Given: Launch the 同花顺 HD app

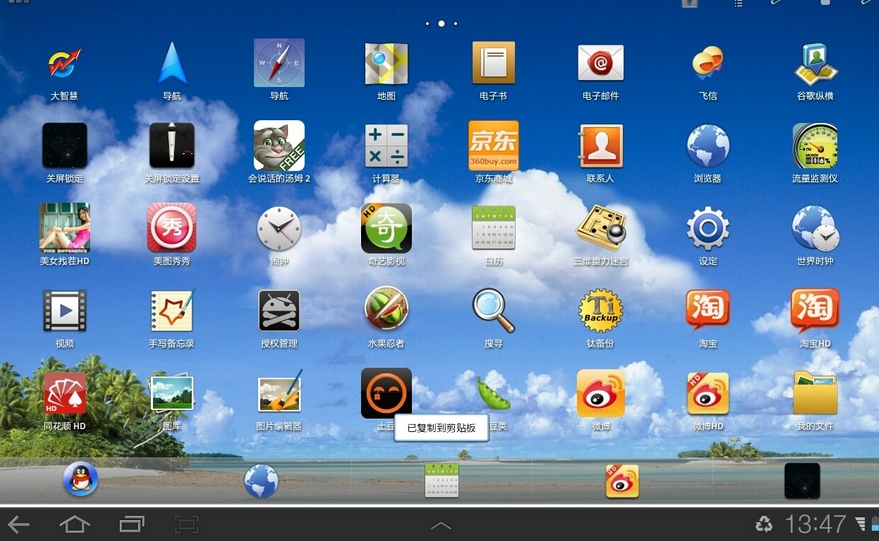Looking at the screenshot, I should [64, 393].
